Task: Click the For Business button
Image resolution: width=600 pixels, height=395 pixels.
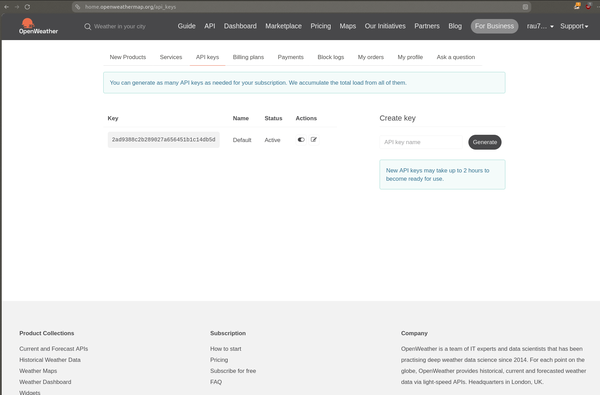Action: pos(494,26)
